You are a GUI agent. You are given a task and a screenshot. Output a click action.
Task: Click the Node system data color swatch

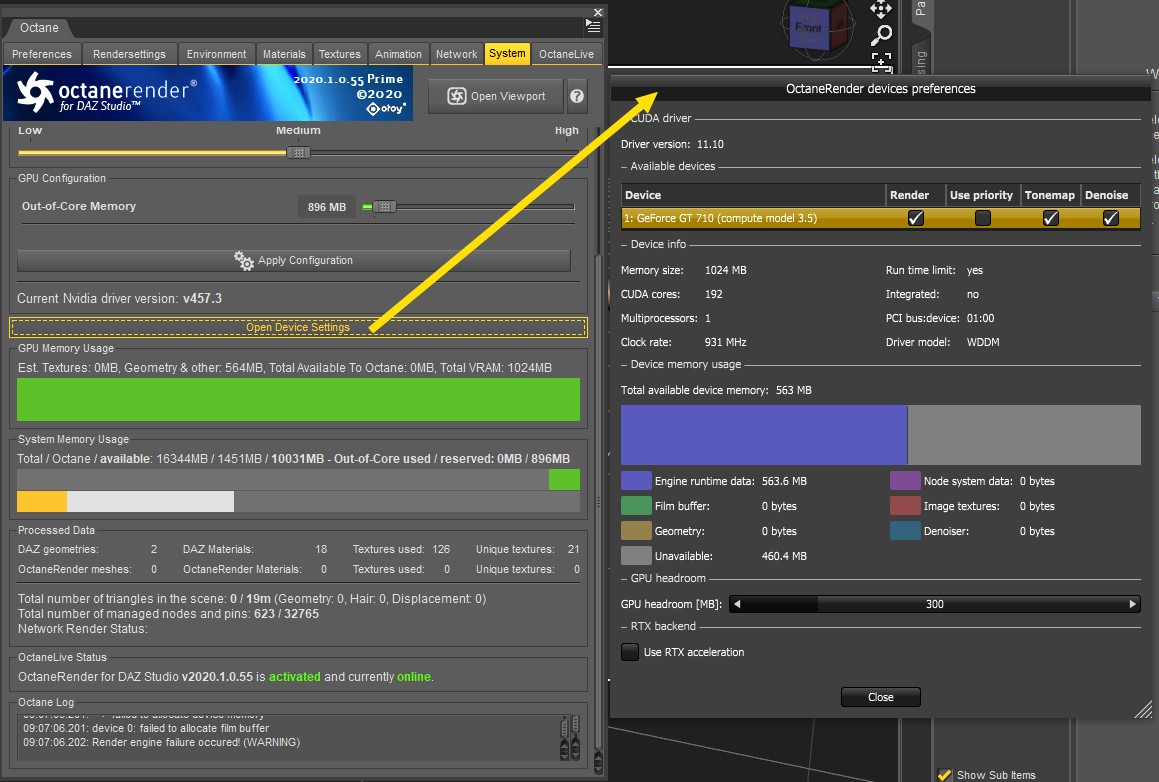[x=905, y=481]
